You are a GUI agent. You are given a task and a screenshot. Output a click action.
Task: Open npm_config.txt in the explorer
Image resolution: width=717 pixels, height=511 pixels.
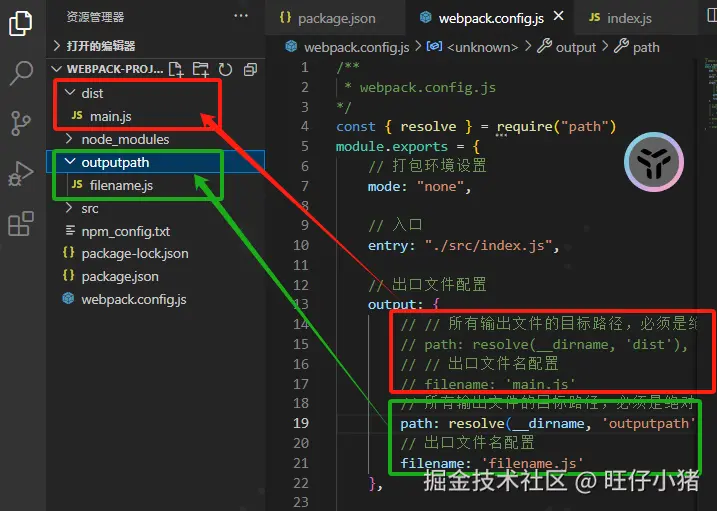click(155, 231)
